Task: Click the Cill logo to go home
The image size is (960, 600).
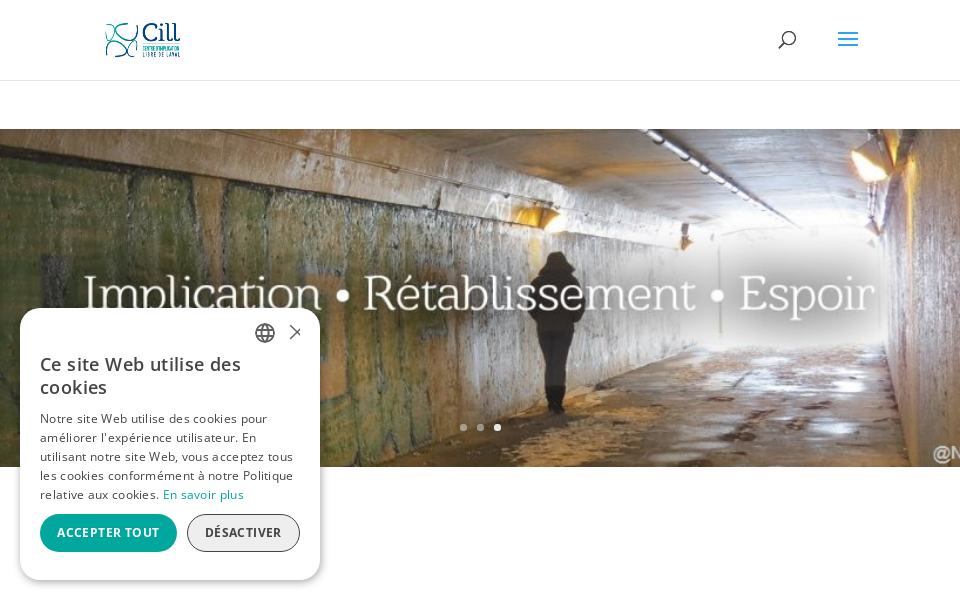Action: point(143,40)
